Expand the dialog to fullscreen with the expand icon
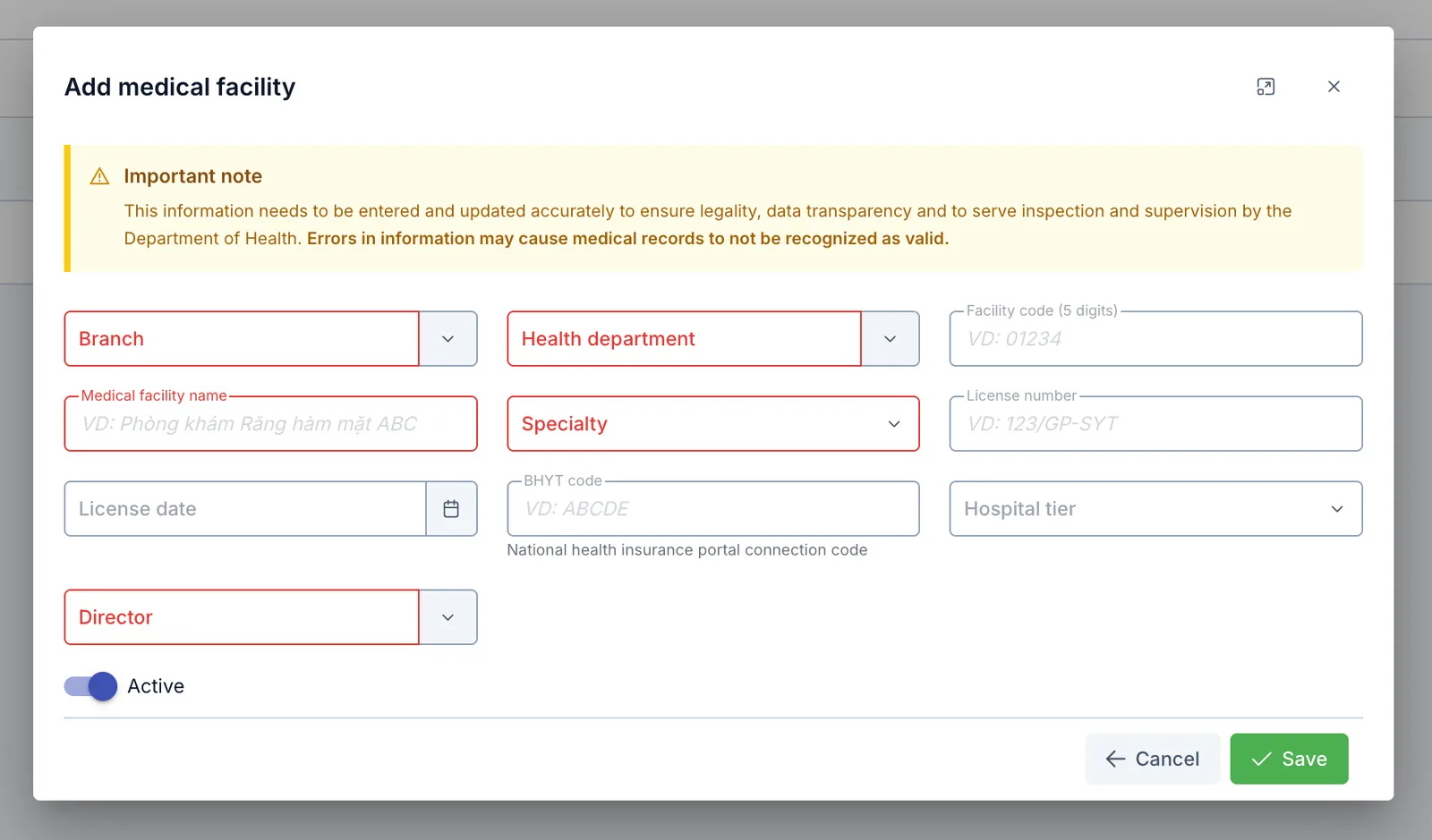1432x840 pixels. pos(1266,87)
